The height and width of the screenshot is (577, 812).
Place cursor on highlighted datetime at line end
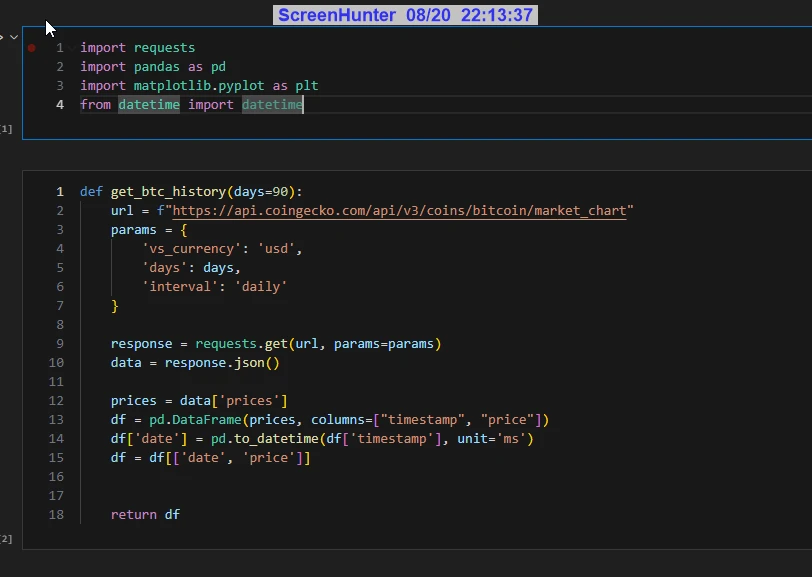coord(271,105)
